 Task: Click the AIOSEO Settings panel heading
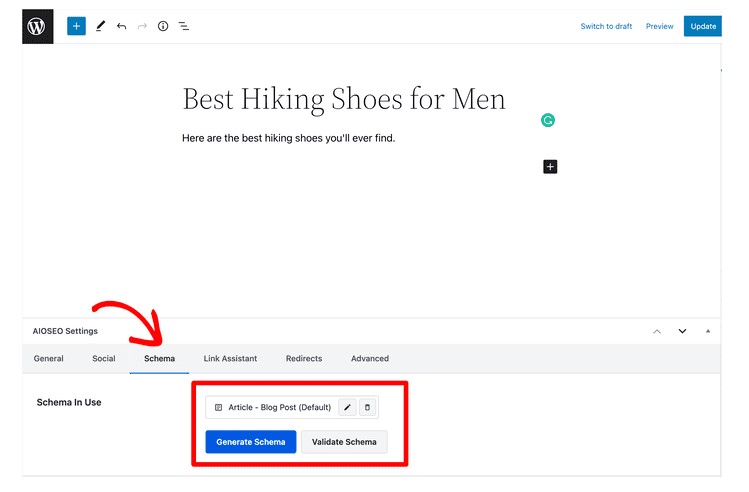tap(65, 331)
